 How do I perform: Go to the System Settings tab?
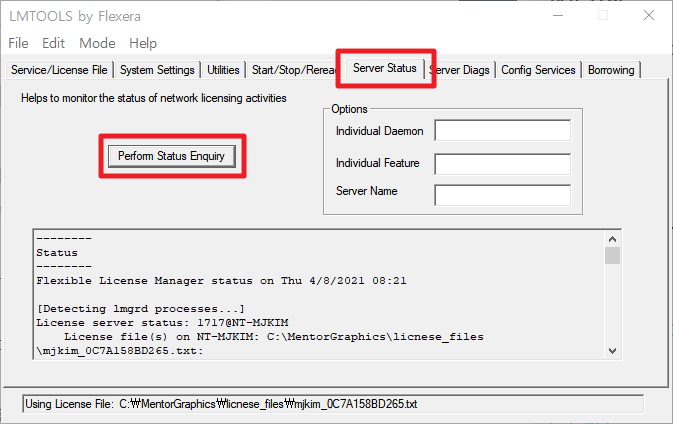pos(157,70)
